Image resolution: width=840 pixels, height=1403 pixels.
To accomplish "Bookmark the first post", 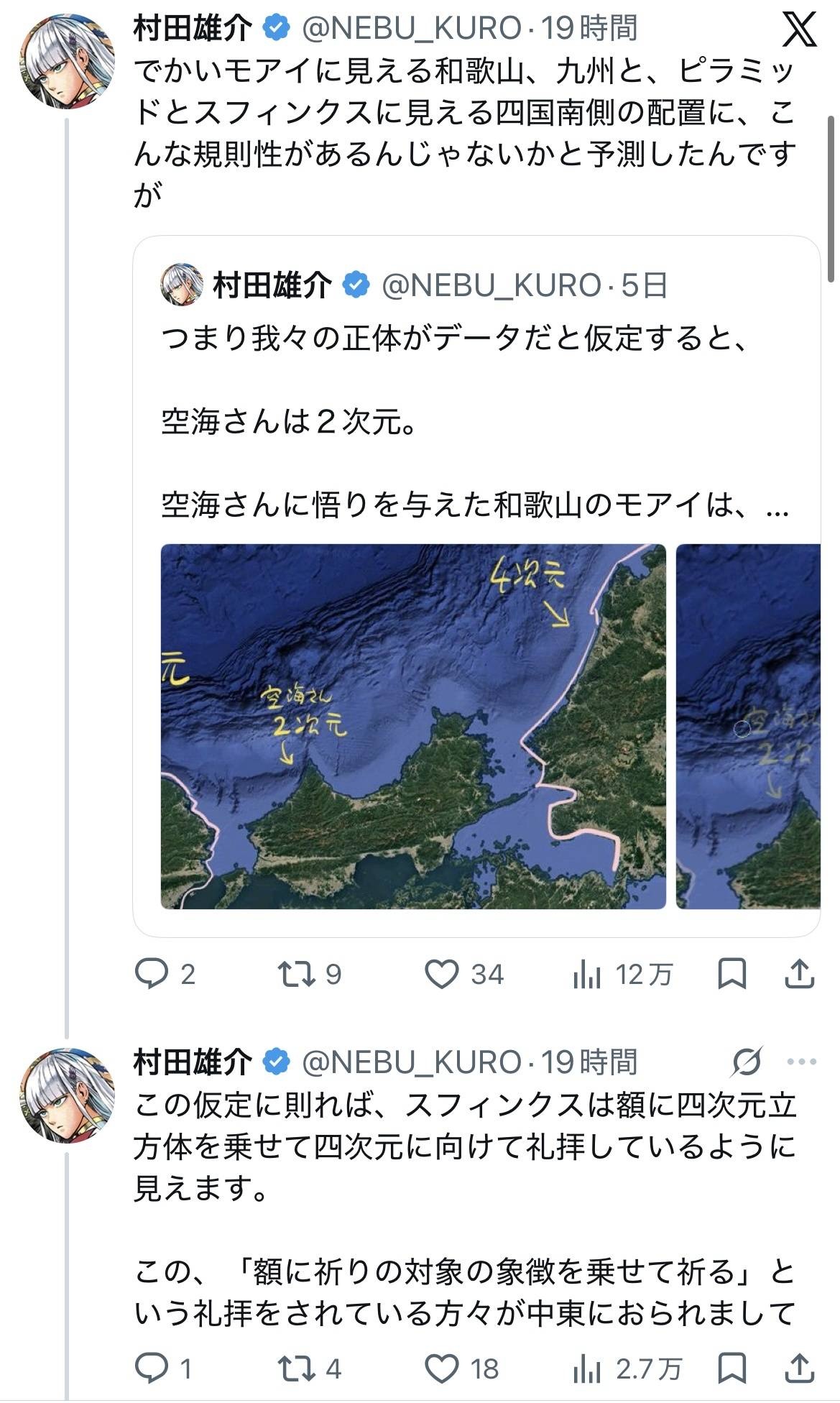I will [x=732, y=974].
